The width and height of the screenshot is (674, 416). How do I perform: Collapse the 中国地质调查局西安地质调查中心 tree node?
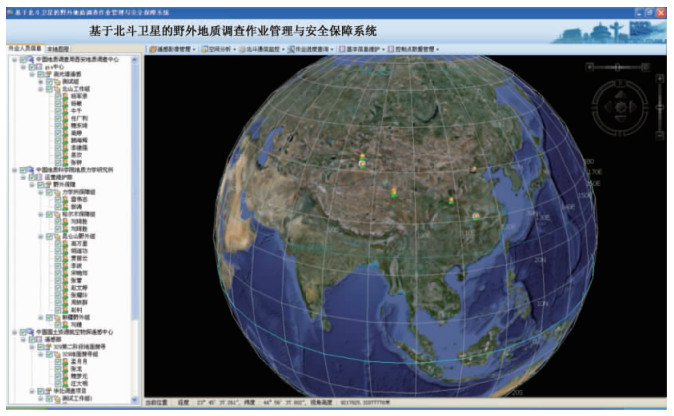click(x=15, y=60)
